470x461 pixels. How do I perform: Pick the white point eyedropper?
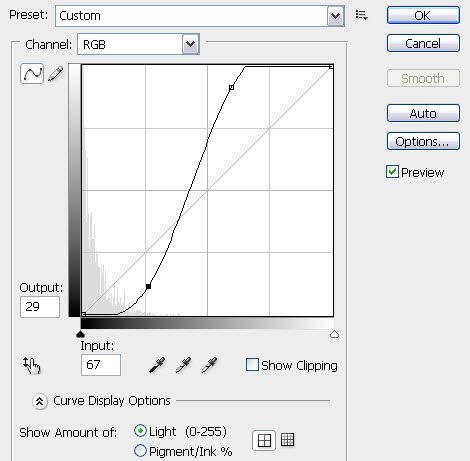click(209, 365)
